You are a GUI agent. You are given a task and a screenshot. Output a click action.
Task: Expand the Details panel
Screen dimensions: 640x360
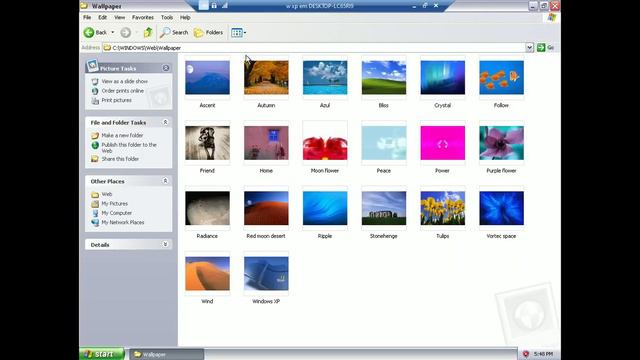coord(165,244)
